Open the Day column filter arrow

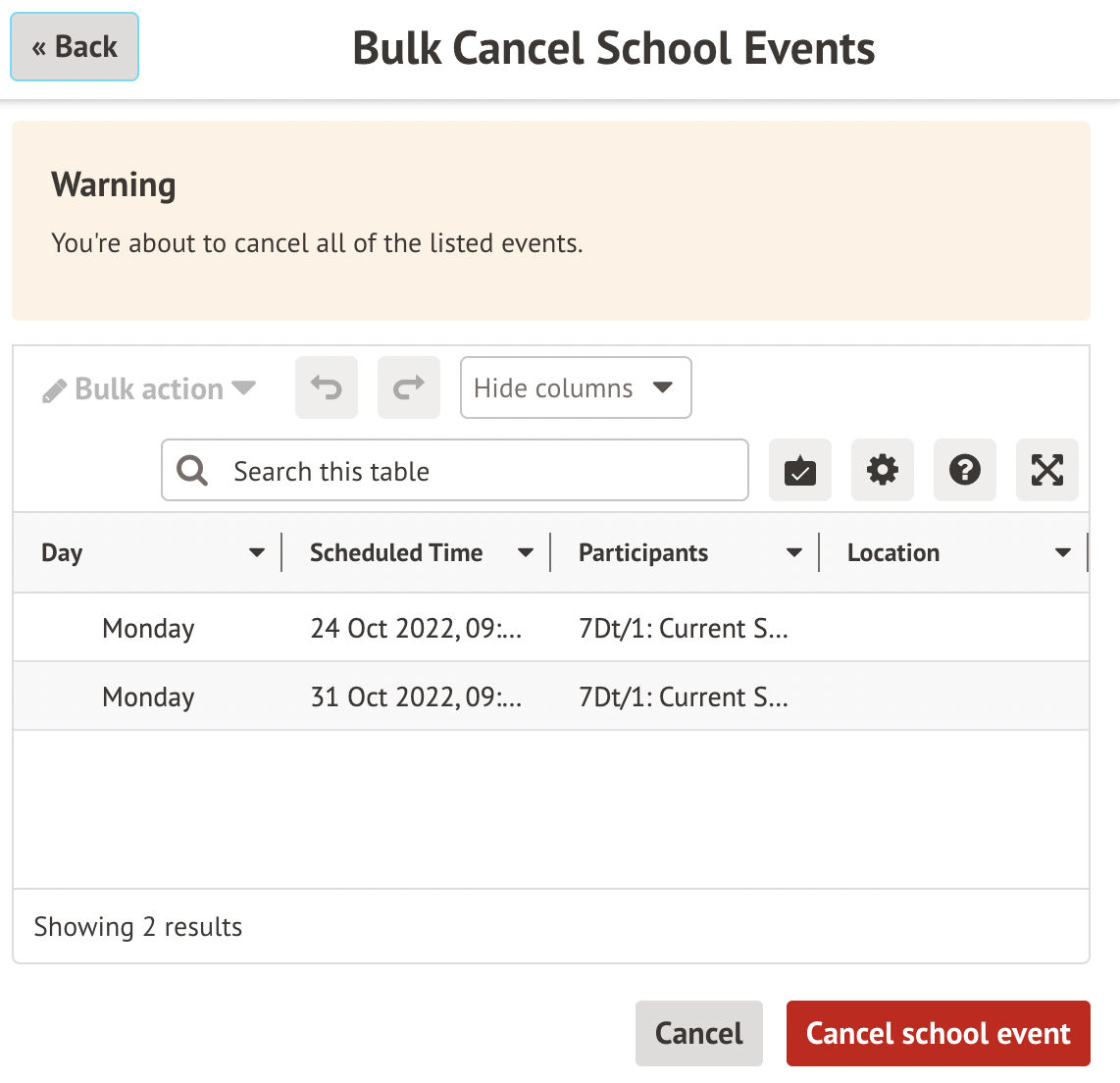tap(257, 553)
